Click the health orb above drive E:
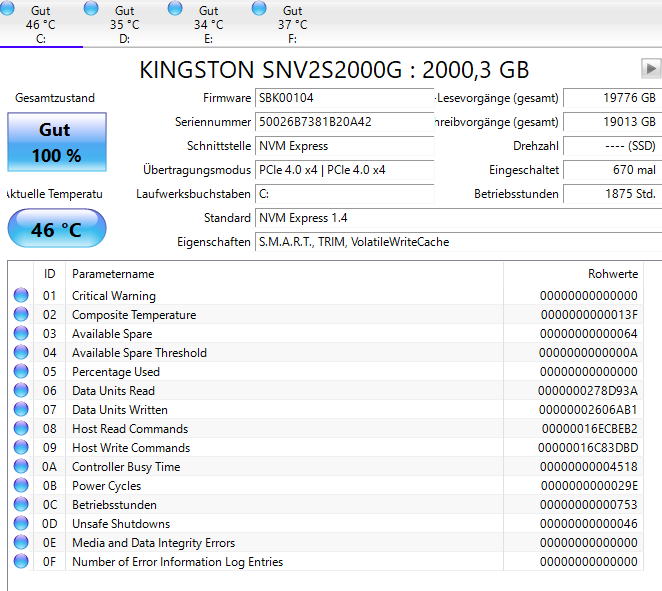The image size is (662, 591). [175, 8]
